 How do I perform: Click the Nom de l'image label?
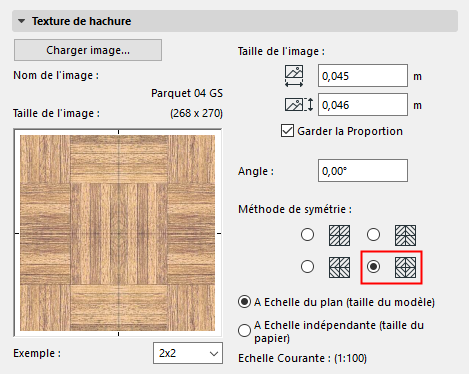pos(56,75)
